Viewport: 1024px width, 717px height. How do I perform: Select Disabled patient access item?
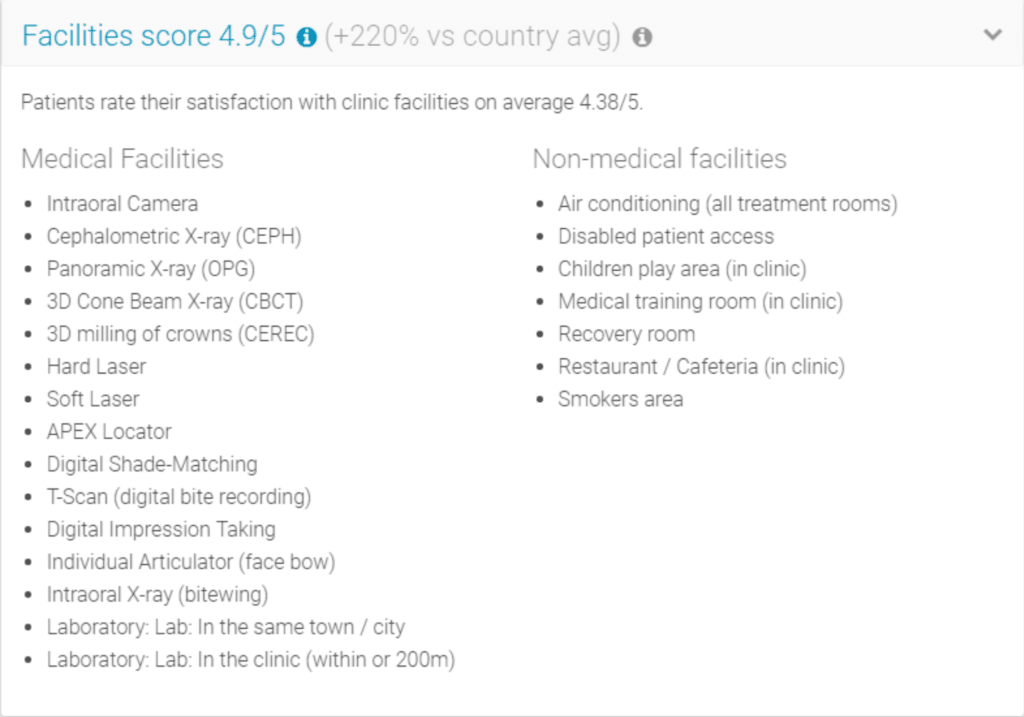(x=666, y=237)
